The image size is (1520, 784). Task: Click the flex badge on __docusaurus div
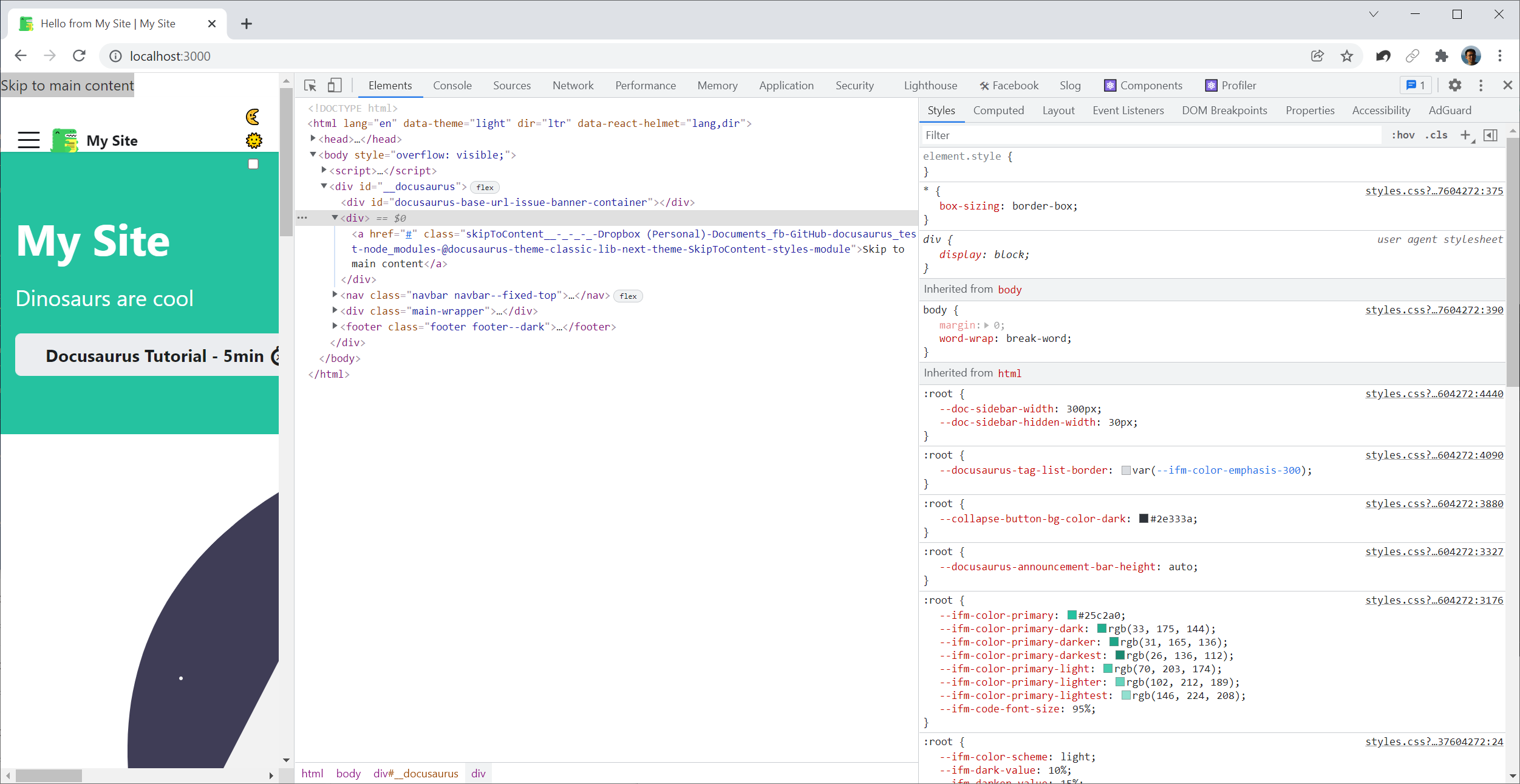click(485, 187)
